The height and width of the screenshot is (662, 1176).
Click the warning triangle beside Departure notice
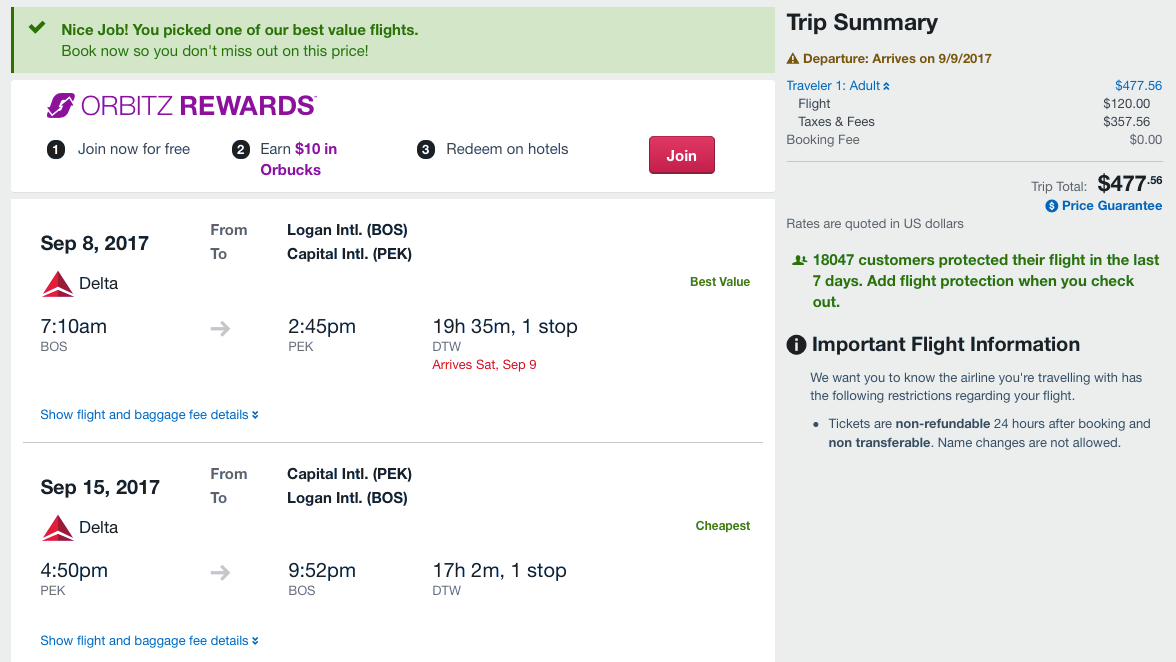[x=793, y=59]
